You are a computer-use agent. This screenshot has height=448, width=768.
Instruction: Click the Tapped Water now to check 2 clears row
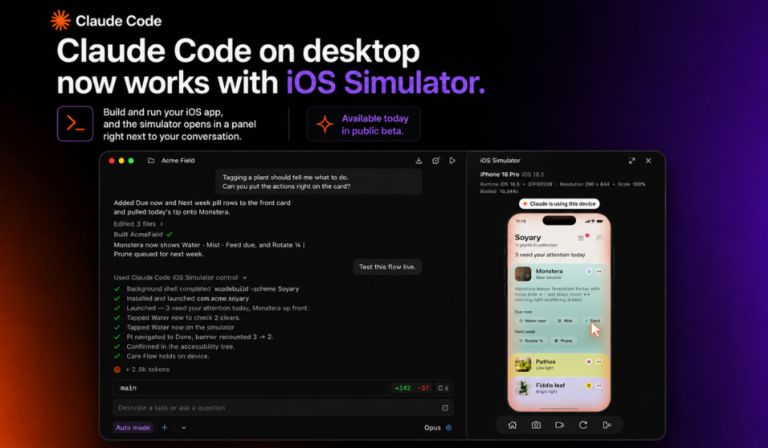[177, 318]
